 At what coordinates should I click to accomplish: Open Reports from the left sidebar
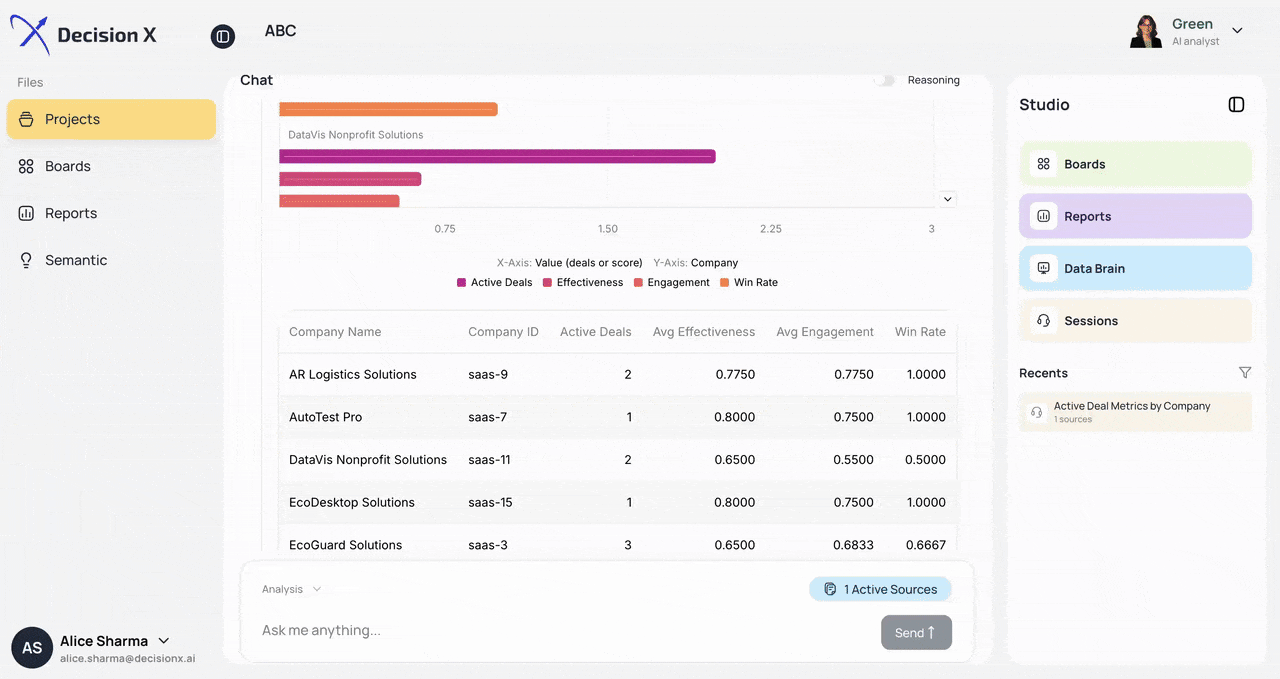[70, 213]
